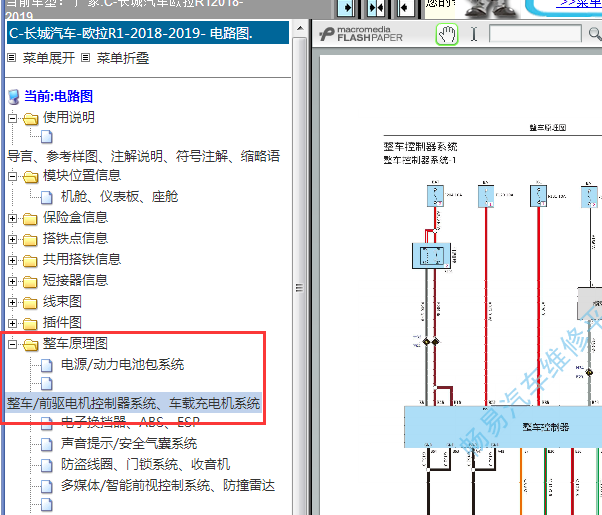Open 电子换挡器、ABS、ESP diagram
The image size is (602, 515).
tap(130, 422)
